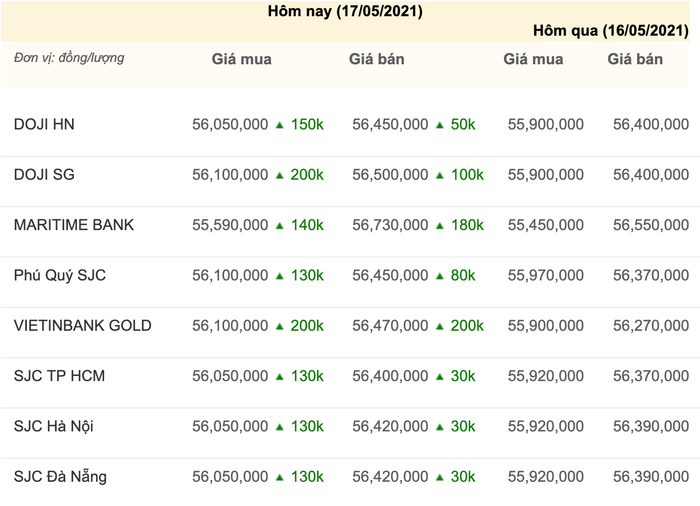Click the up arrow beside VIETINBANK sell 200k
The image size is (700, 506).
pyautogui.click(x=440, y=327)
